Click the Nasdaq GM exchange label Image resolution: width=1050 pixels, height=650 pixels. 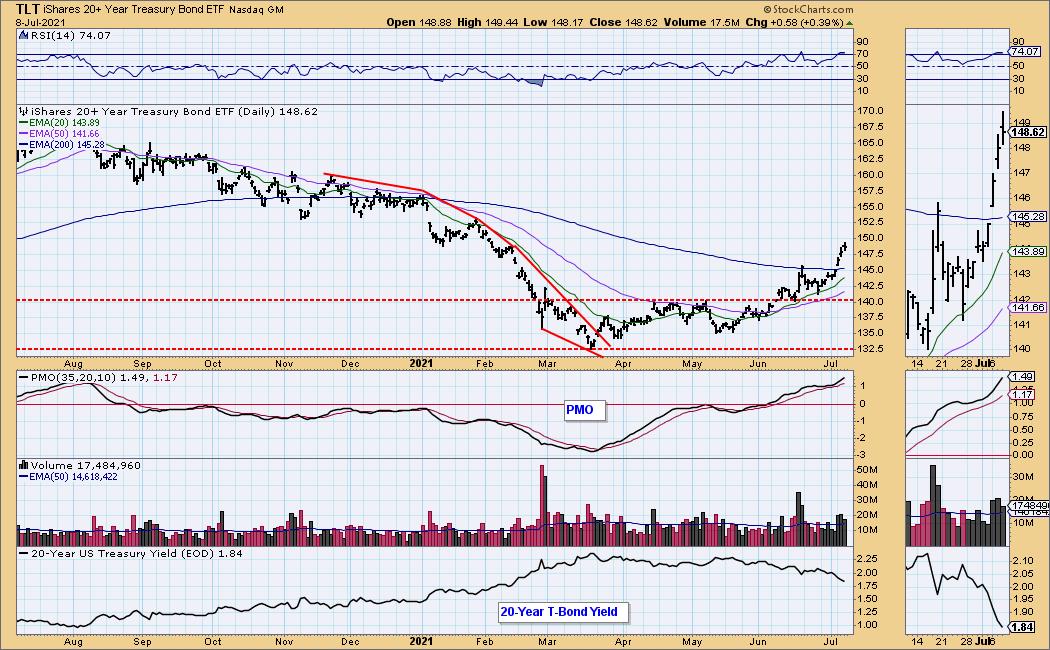point(256,10)
